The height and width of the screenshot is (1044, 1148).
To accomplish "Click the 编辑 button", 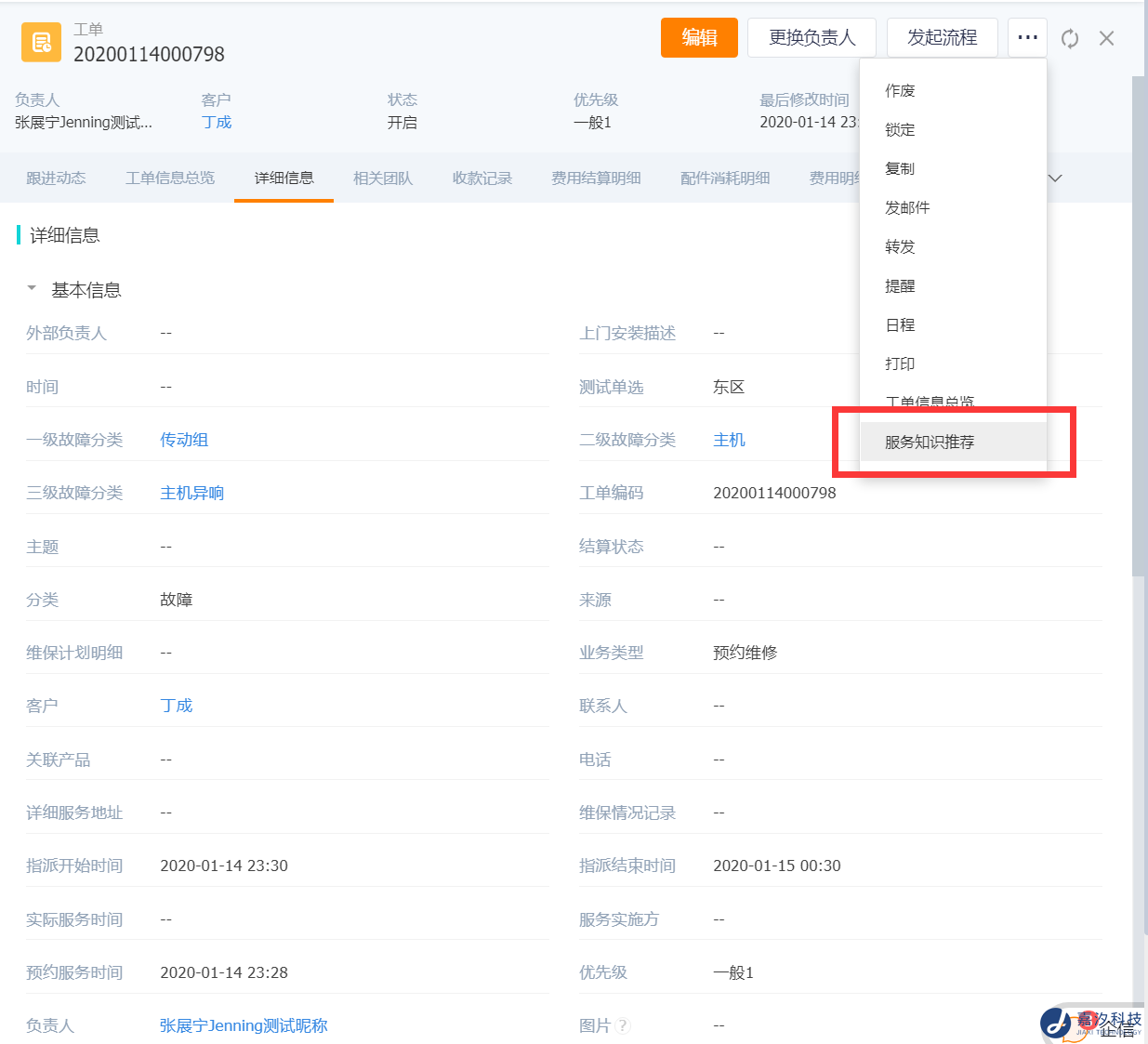I will (x=699, y=38).
